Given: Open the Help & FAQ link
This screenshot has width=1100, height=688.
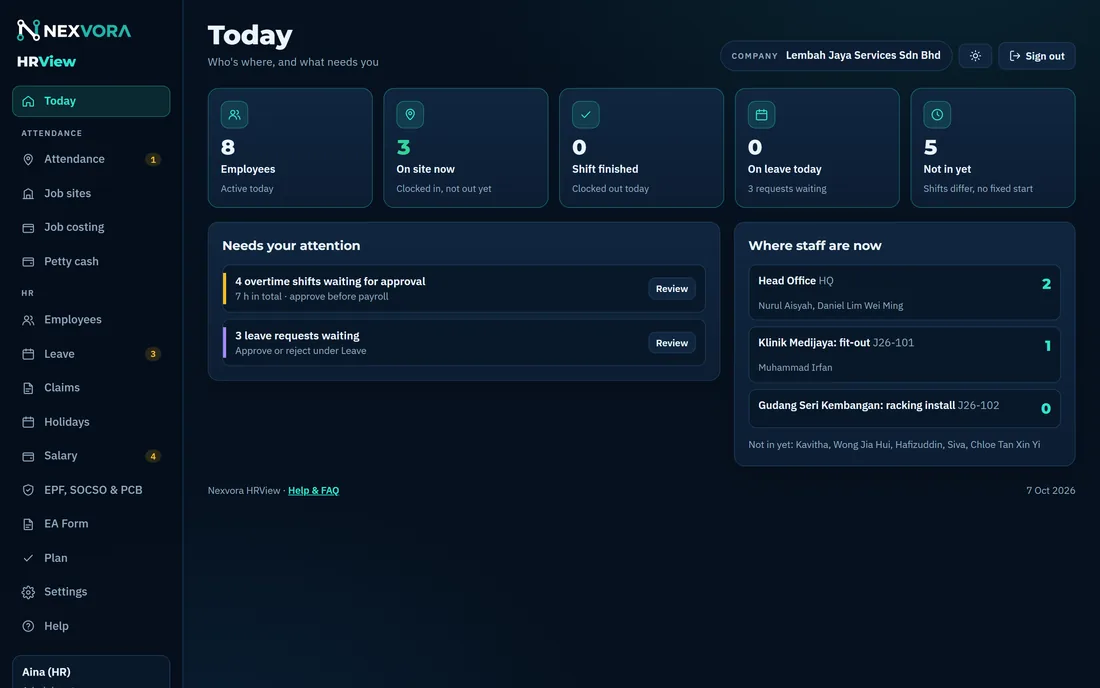Looking at the screenshot, I should click(x=314, y=491).
